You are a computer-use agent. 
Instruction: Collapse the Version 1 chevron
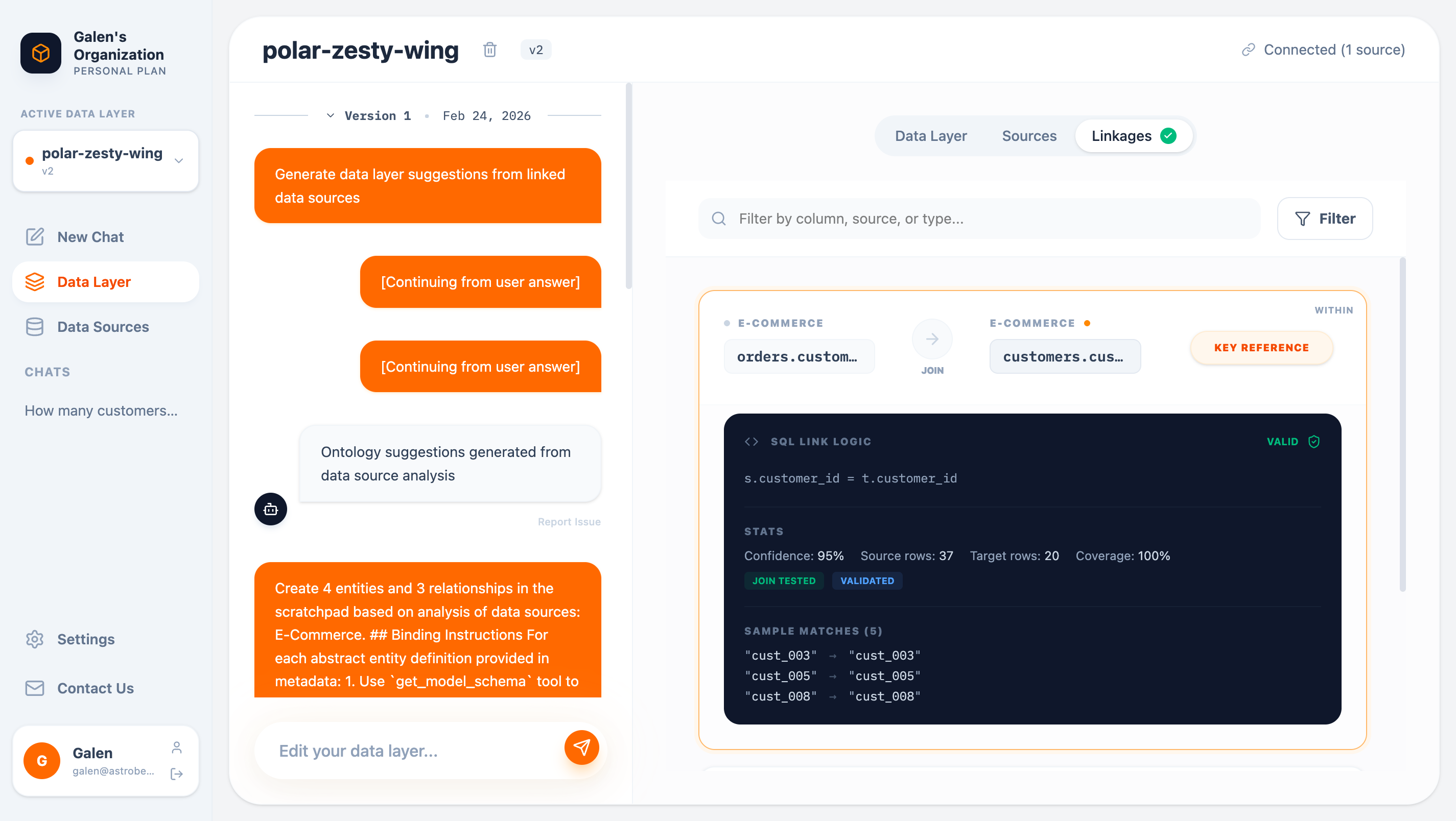point(330,116)
